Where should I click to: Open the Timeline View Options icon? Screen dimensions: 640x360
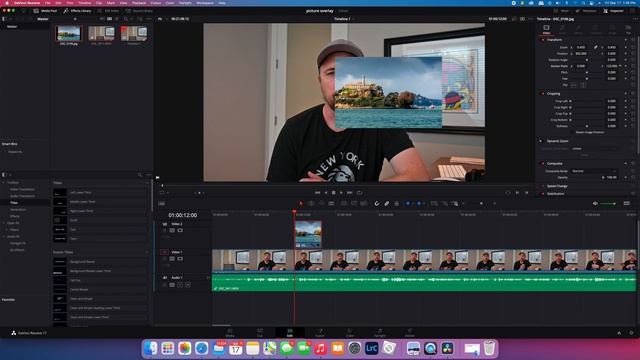[162, 203]
